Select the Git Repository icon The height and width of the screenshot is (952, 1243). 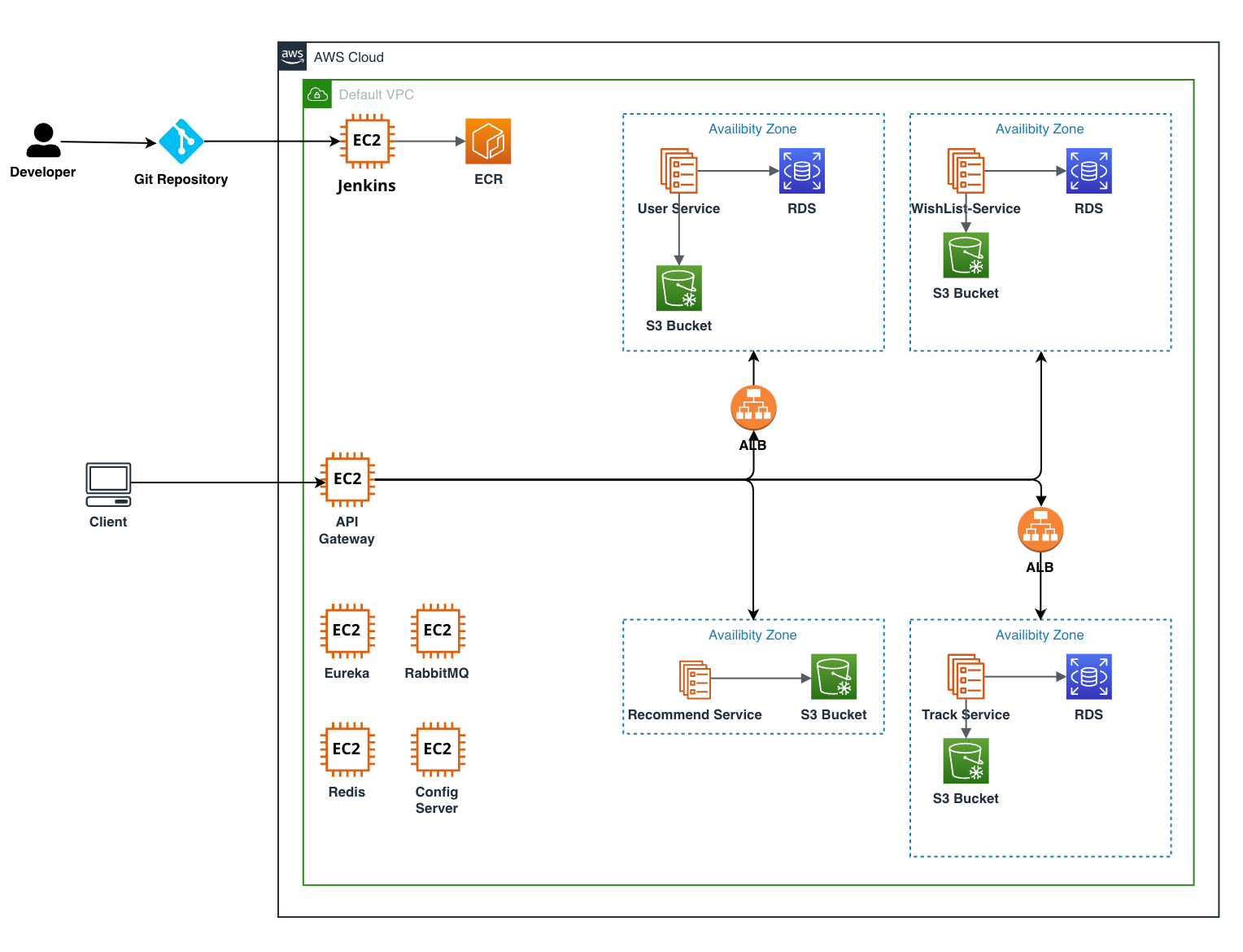[181, 142]
